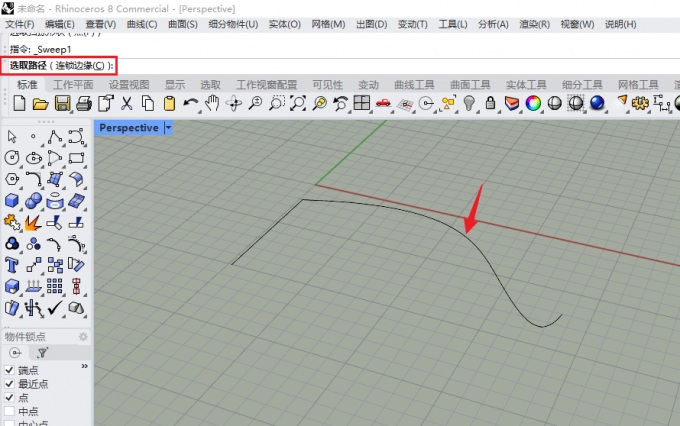Enable the 中点 object snap

click(x=9, y=411)
